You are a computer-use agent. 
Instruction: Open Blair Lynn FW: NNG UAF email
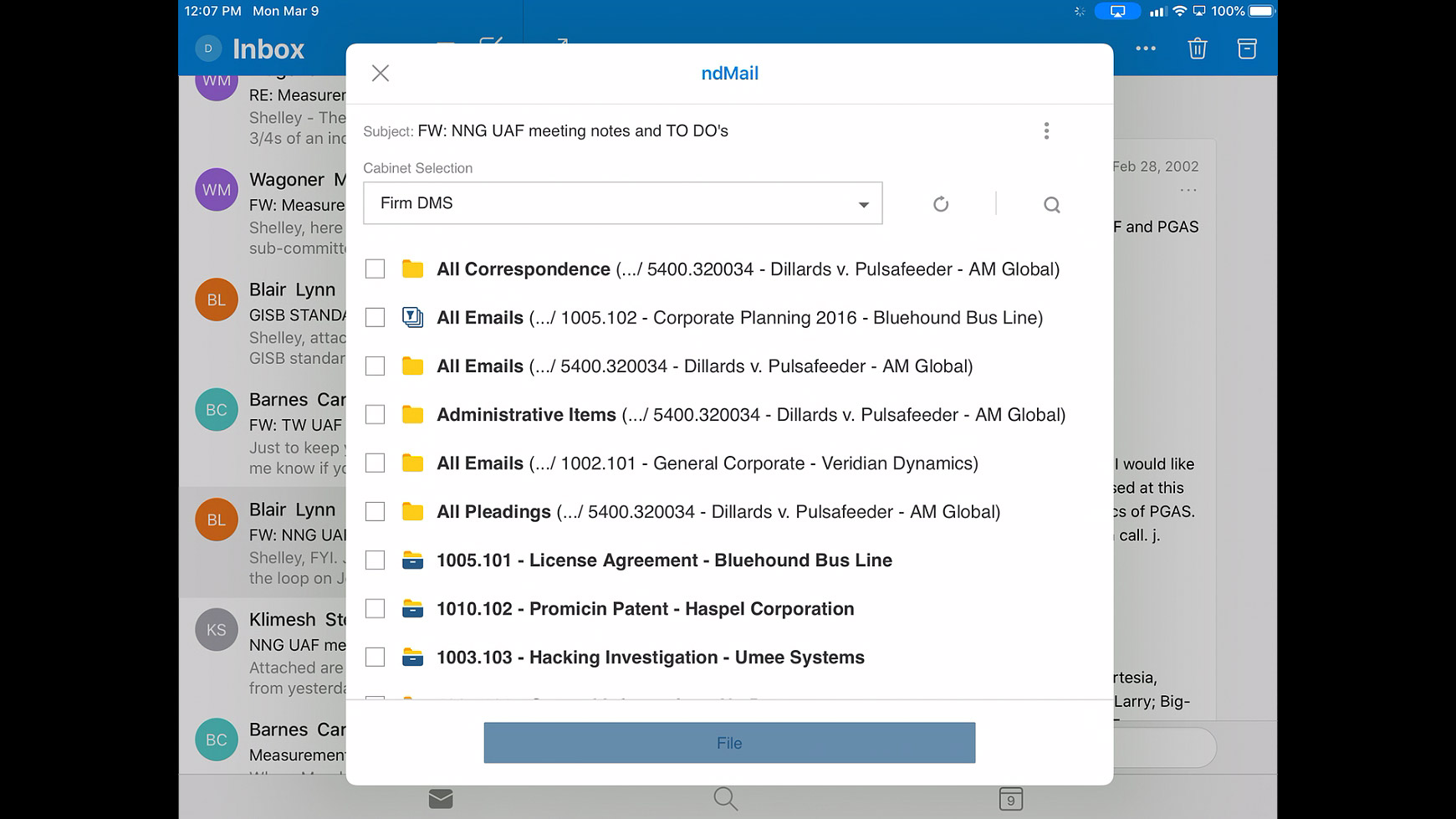coord(263,543)
